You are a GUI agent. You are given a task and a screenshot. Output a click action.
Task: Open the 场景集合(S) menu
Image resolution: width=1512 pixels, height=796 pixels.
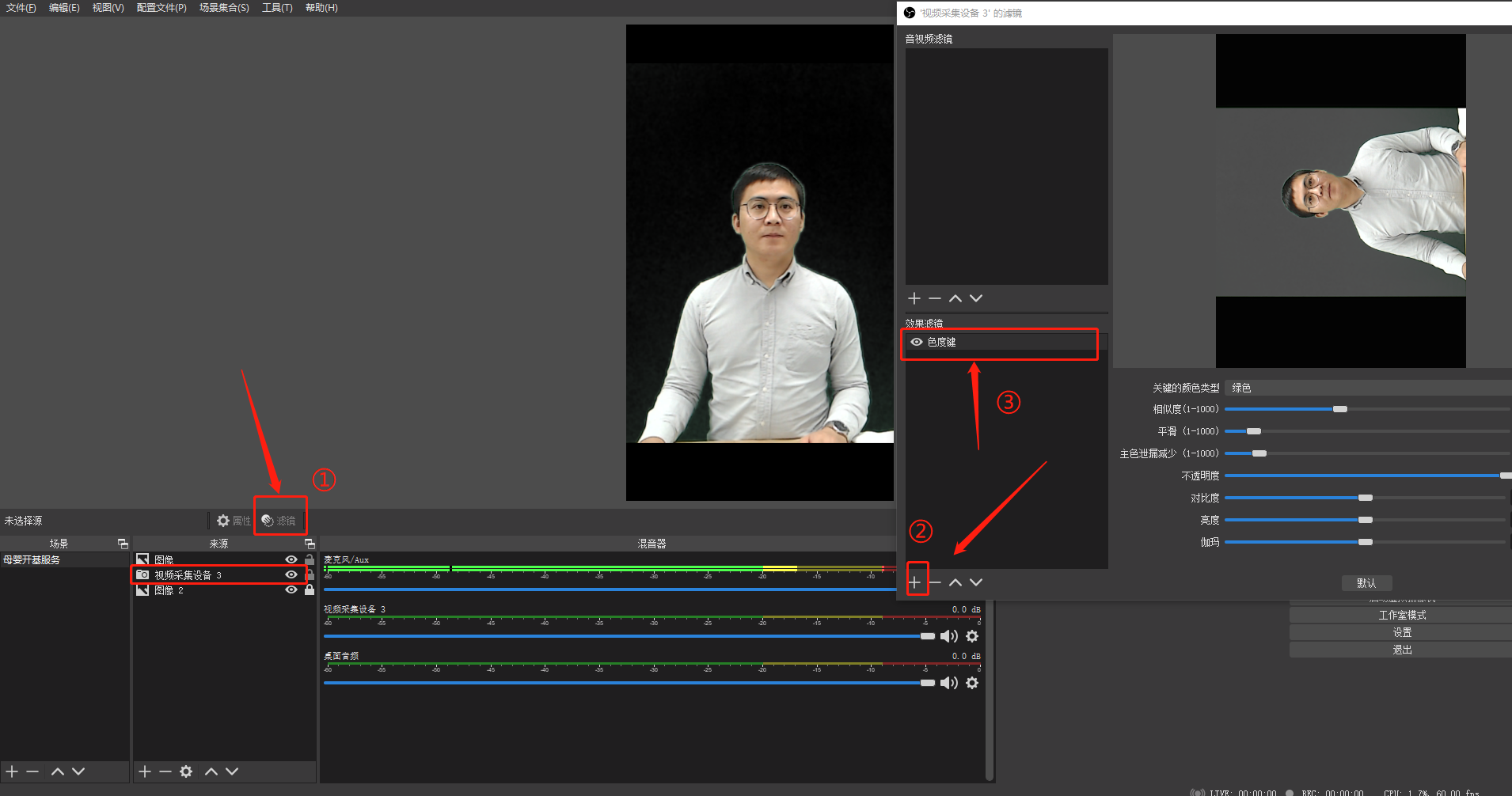224,8
